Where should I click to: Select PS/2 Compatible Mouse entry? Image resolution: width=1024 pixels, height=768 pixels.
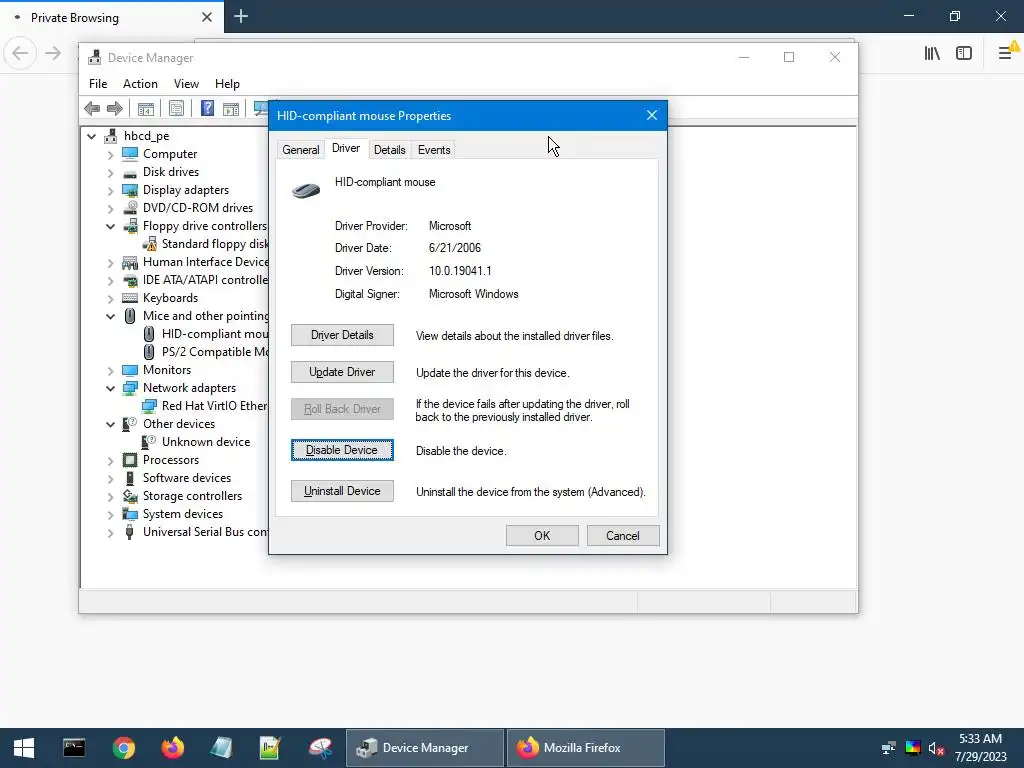click(x=215, y=352)
